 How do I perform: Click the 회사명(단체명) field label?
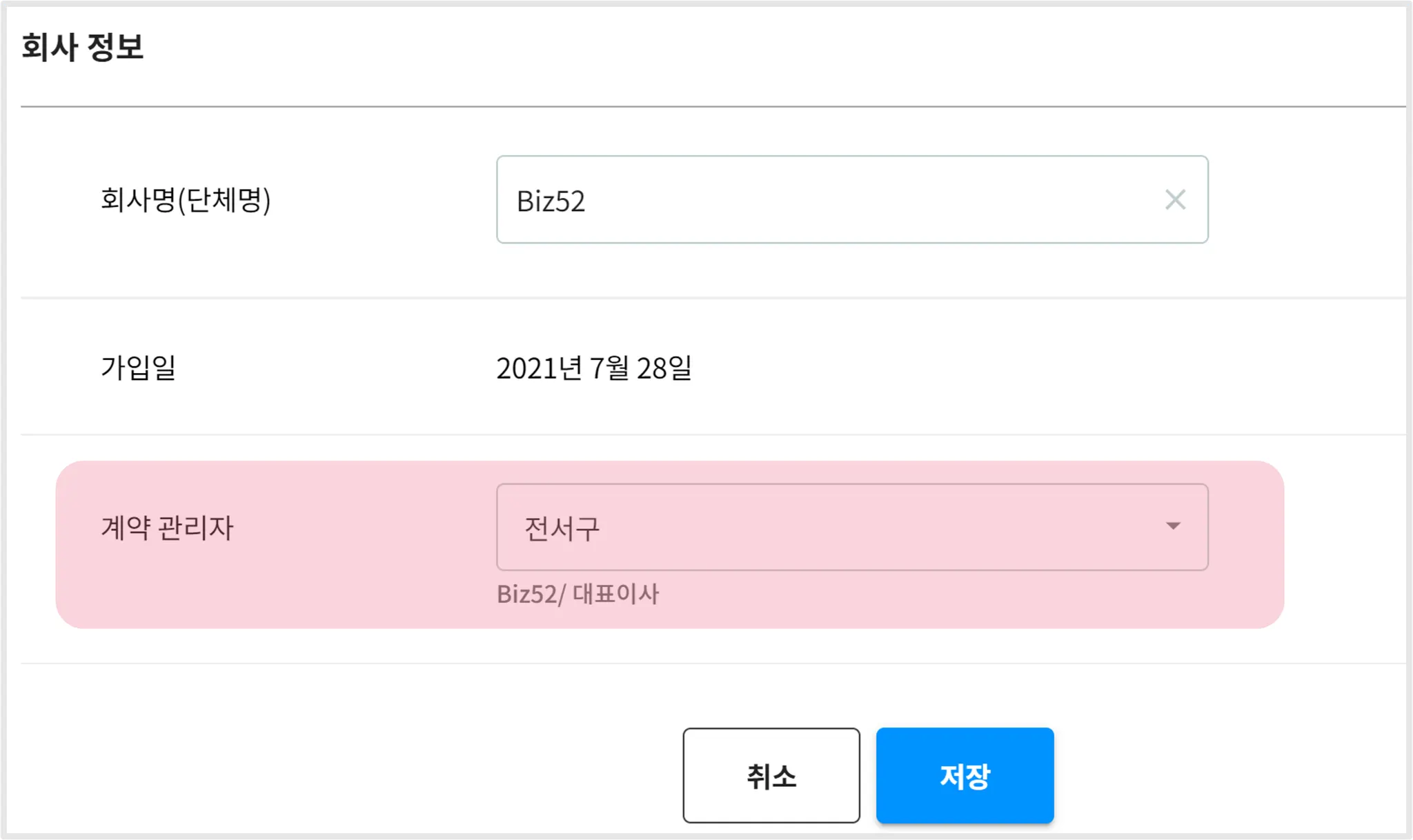coord(185,200)
